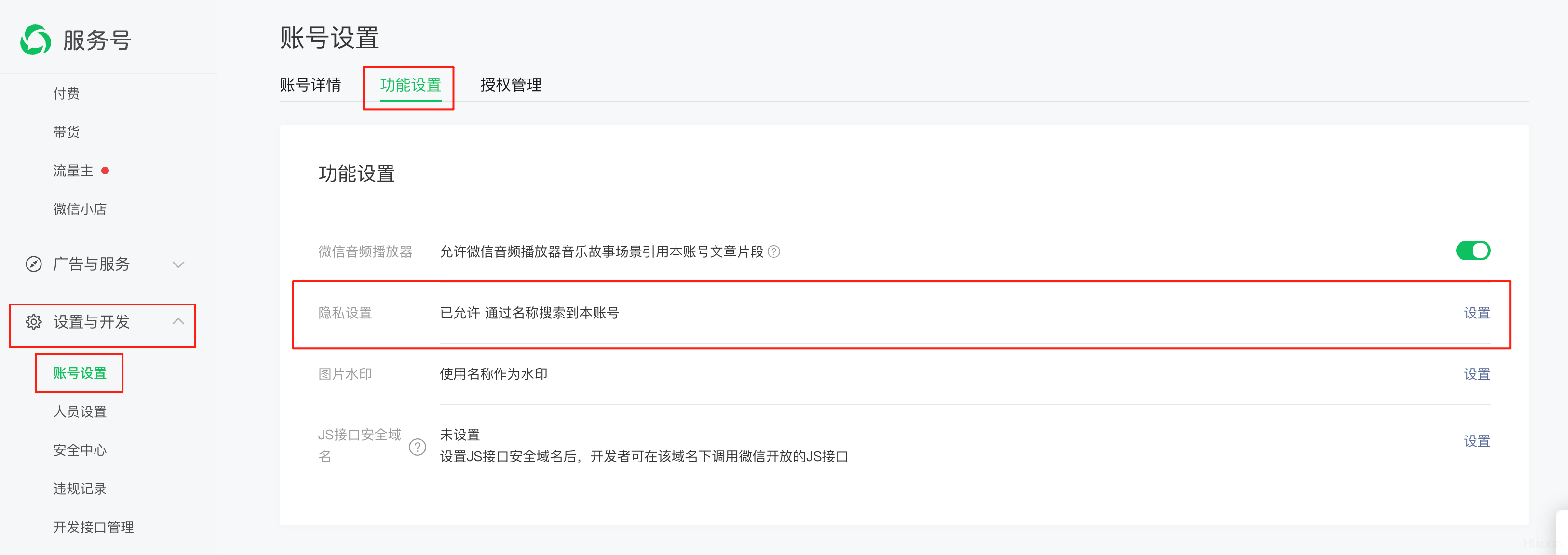Open the JS接口安全域名 question mark help
This screenshot has height=555, width=1568.
[417, 447]
